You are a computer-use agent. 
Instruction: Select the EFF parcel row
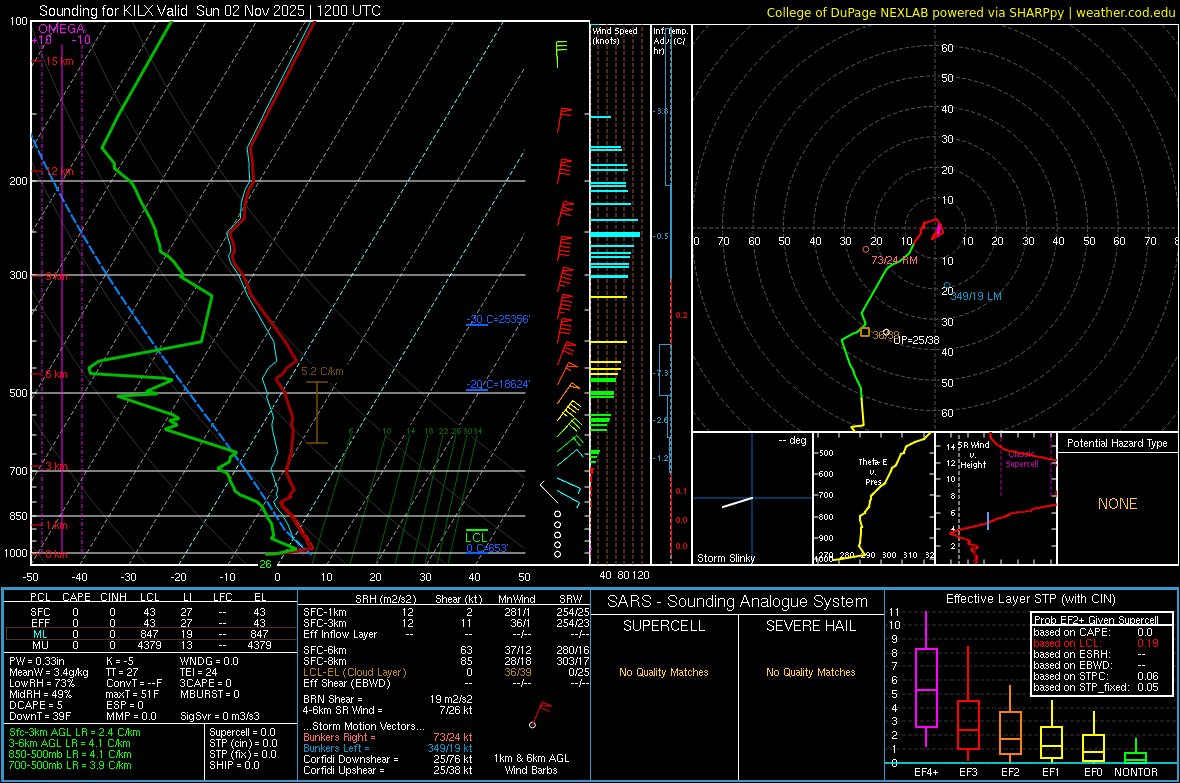150,623
